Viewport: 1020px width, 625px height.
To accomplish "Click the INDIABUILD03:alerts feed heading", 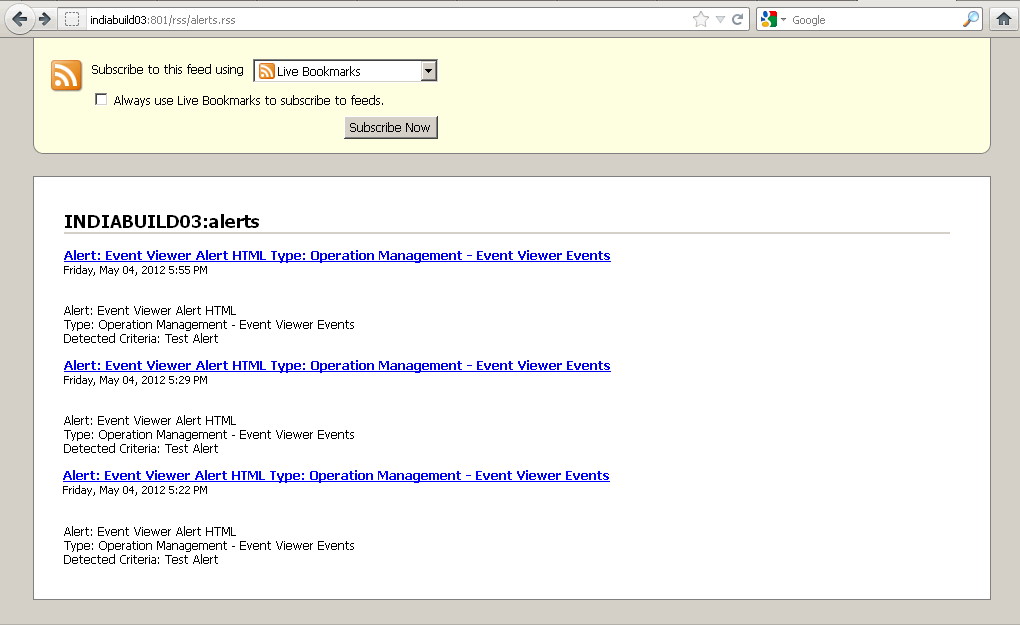I will pos(161,221).
